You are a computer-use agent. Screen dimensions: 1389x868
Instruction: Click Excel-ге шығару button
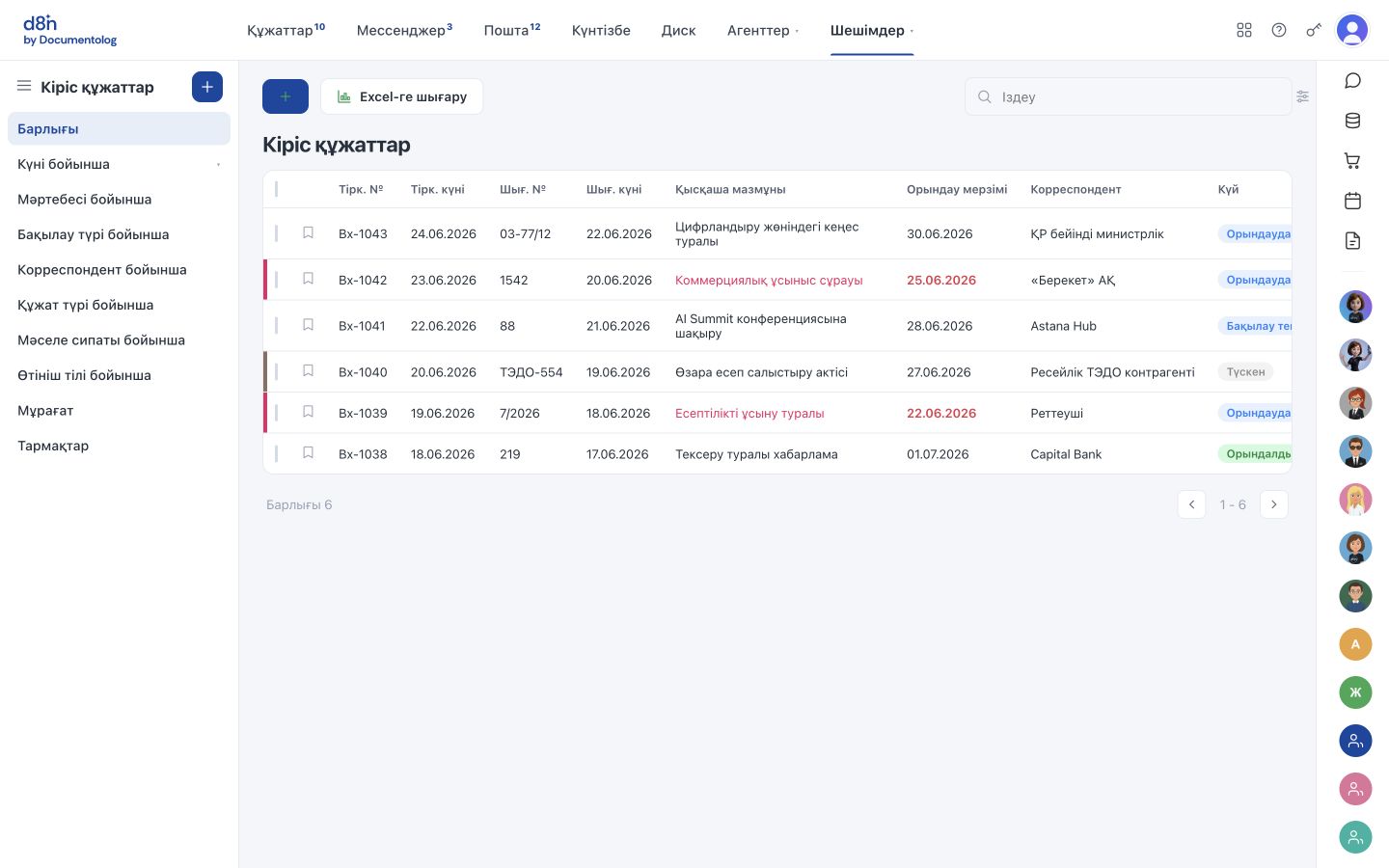coord(401,96)
